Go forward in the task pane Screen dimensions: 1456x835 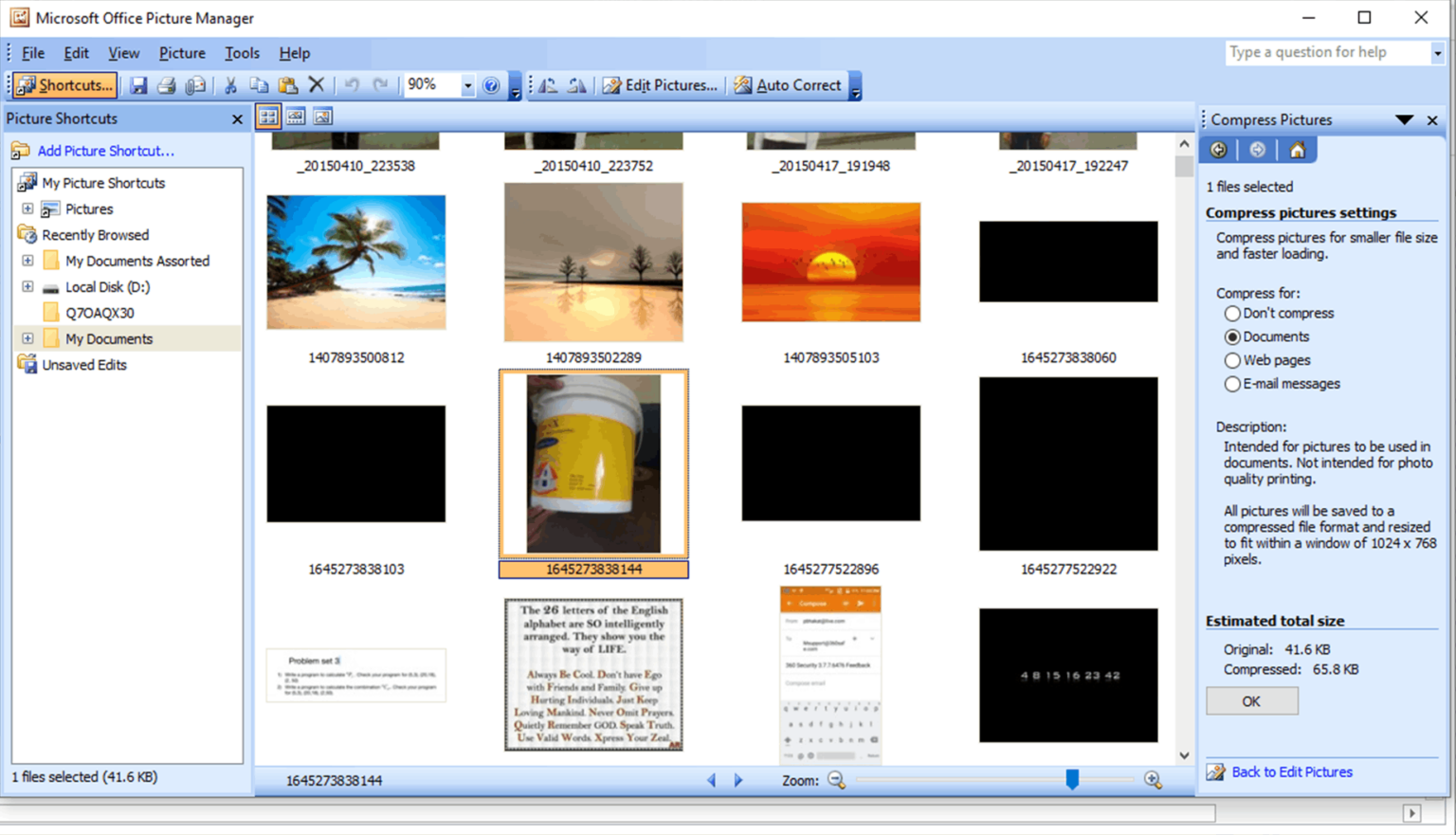[x=1258, y=150]
